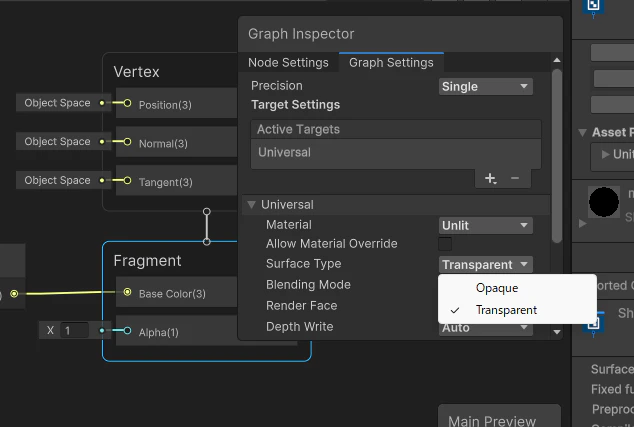Click the Position(3) input port
The width and height of the screenshot is (634, 427).
[127, 103]
